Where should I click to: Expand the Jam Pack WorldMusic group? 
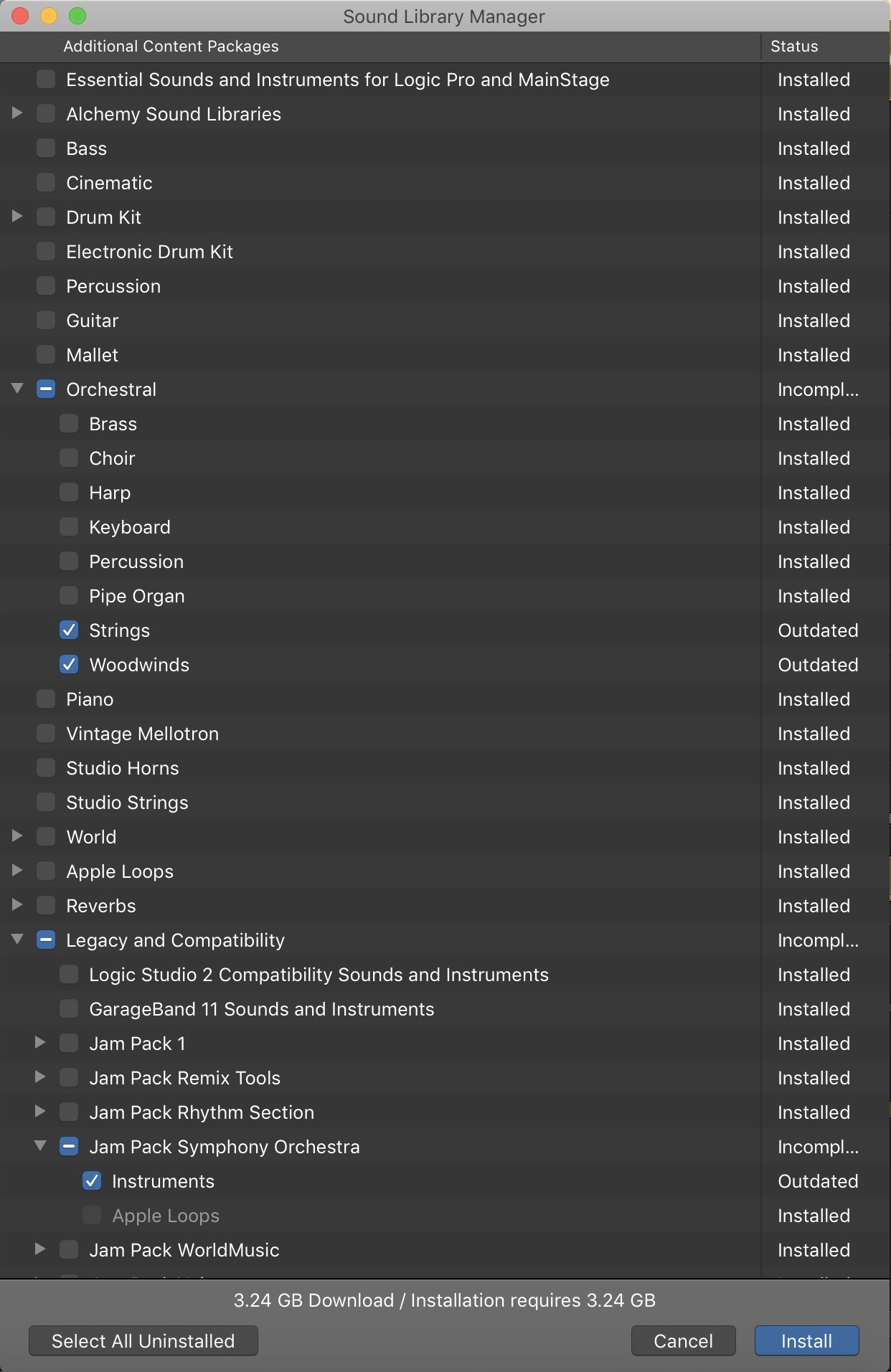click(40, 1249)
